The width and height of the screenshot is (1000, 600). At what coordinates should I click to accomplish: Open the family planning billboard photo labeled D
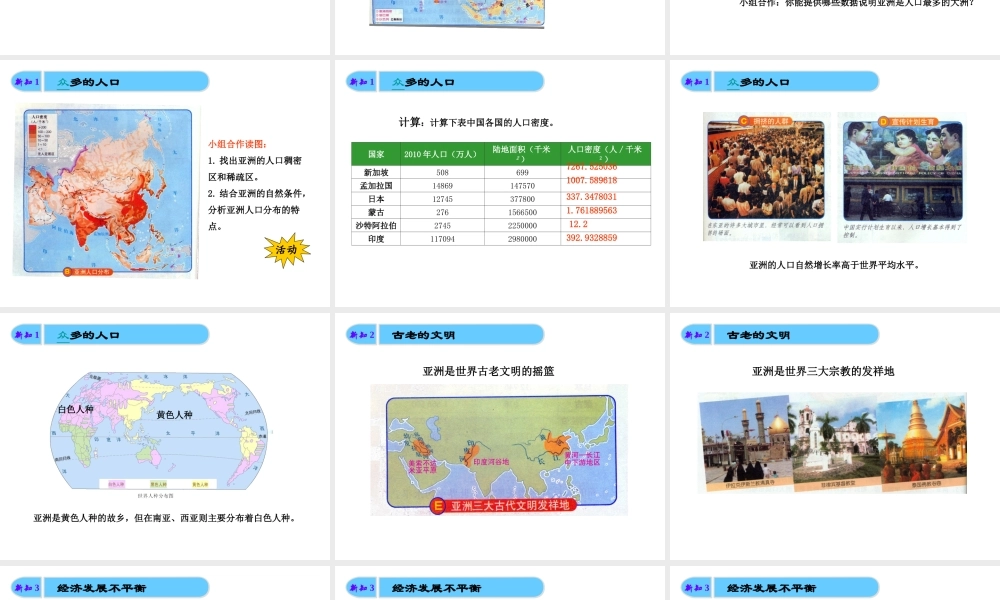(902, 170)
